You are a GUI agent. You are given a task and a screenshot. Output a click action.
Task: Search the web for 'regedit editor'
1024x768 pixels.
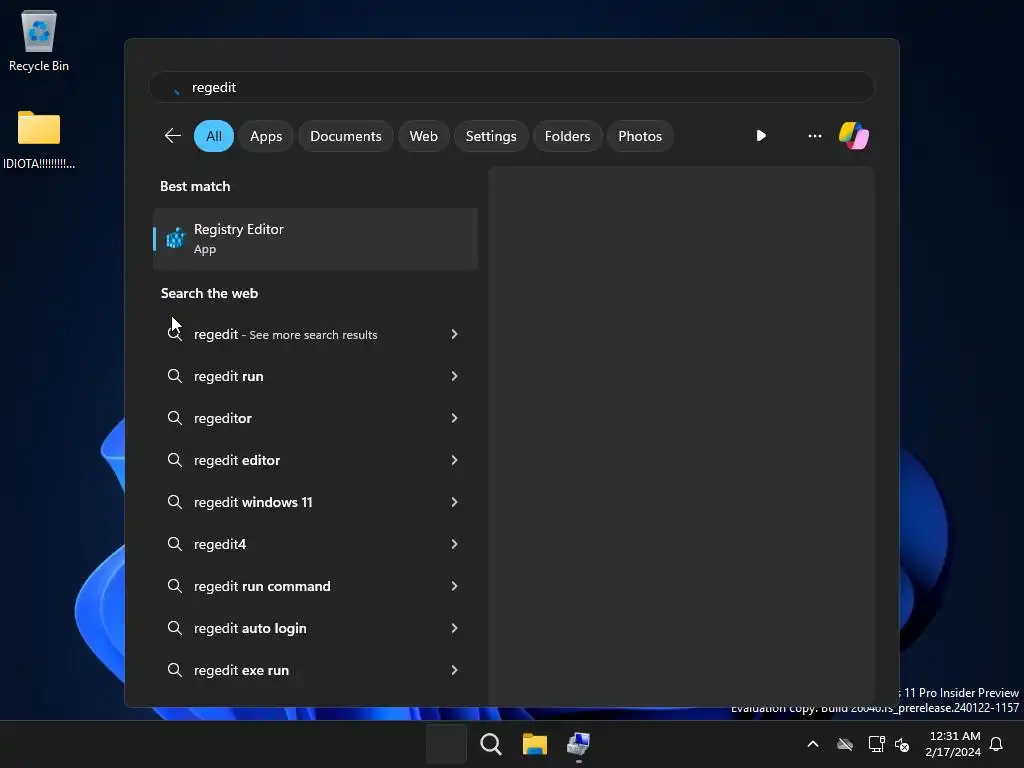coord(315,460)
